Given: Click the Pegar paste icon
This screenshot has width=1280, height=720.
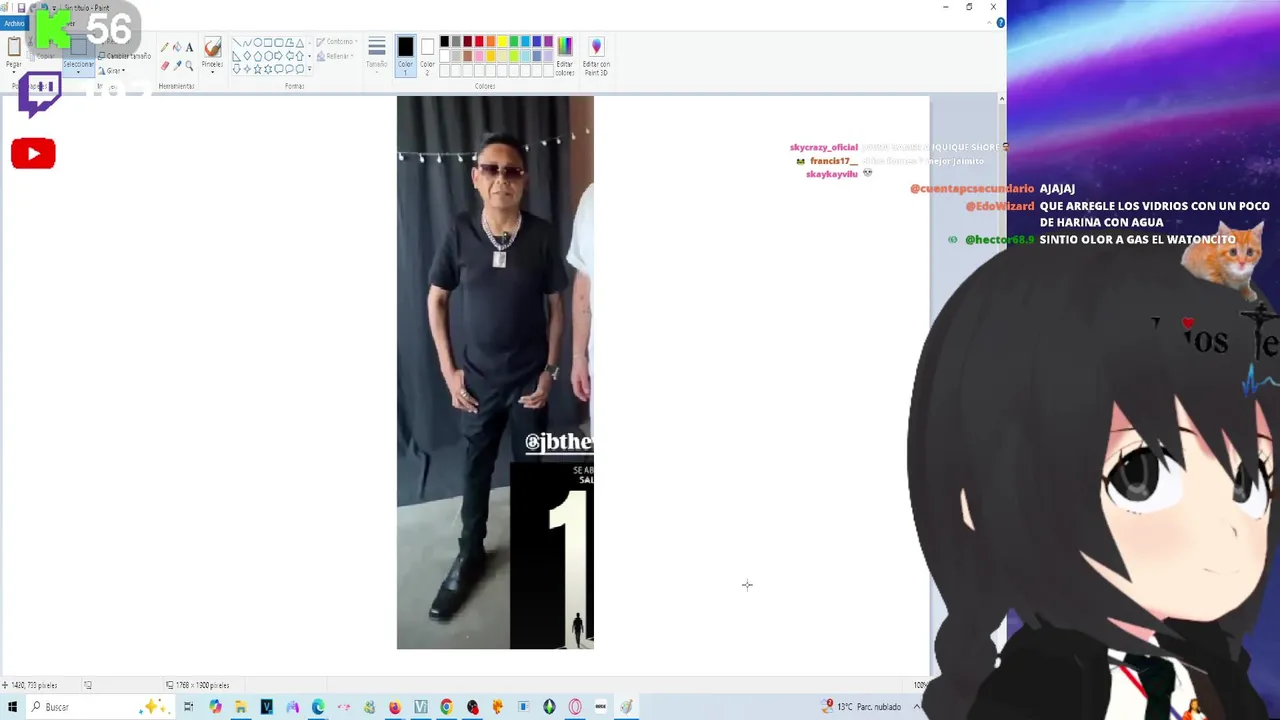Looking at the screenshot, I should click(14, 48).
